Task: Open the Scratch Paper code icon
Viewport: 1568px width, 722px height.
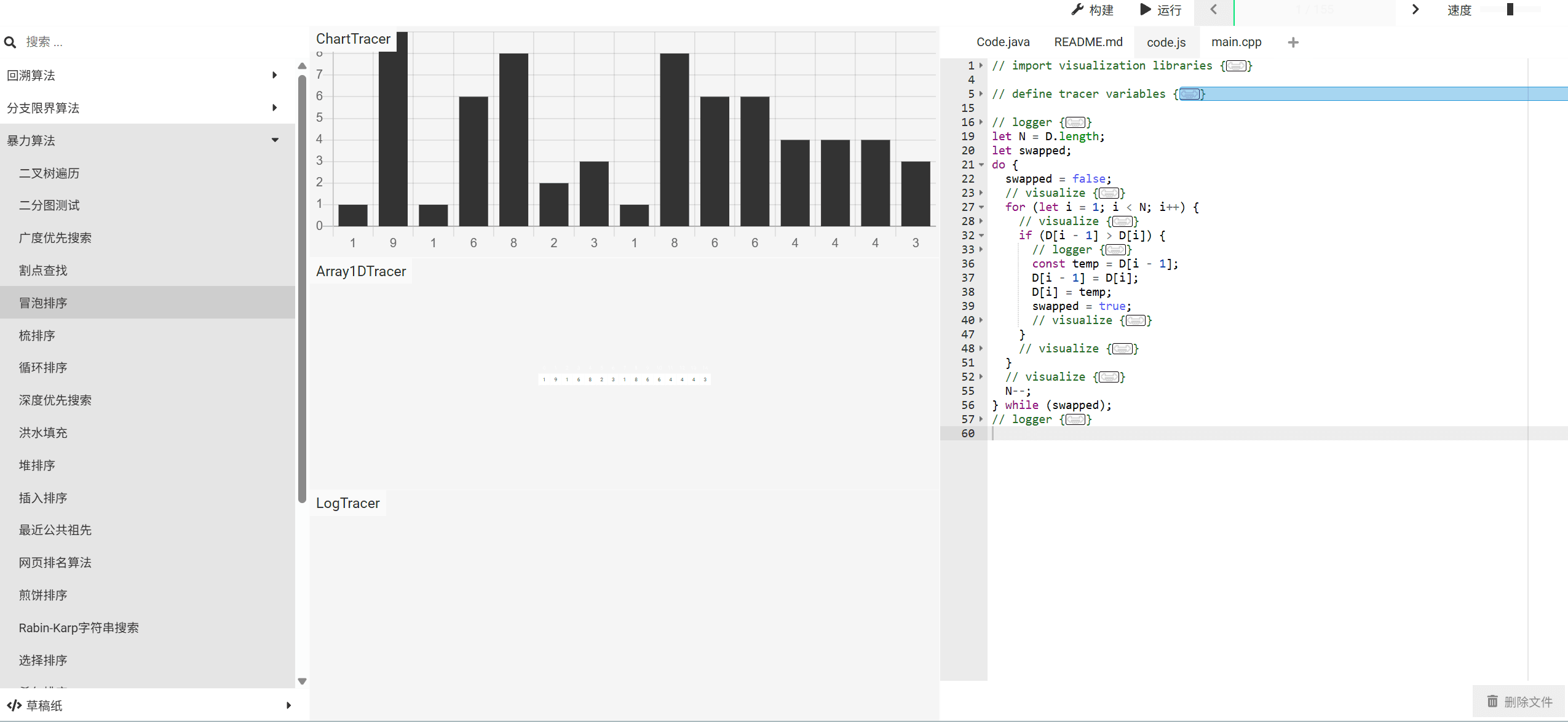Action: (x=14, y=705)
